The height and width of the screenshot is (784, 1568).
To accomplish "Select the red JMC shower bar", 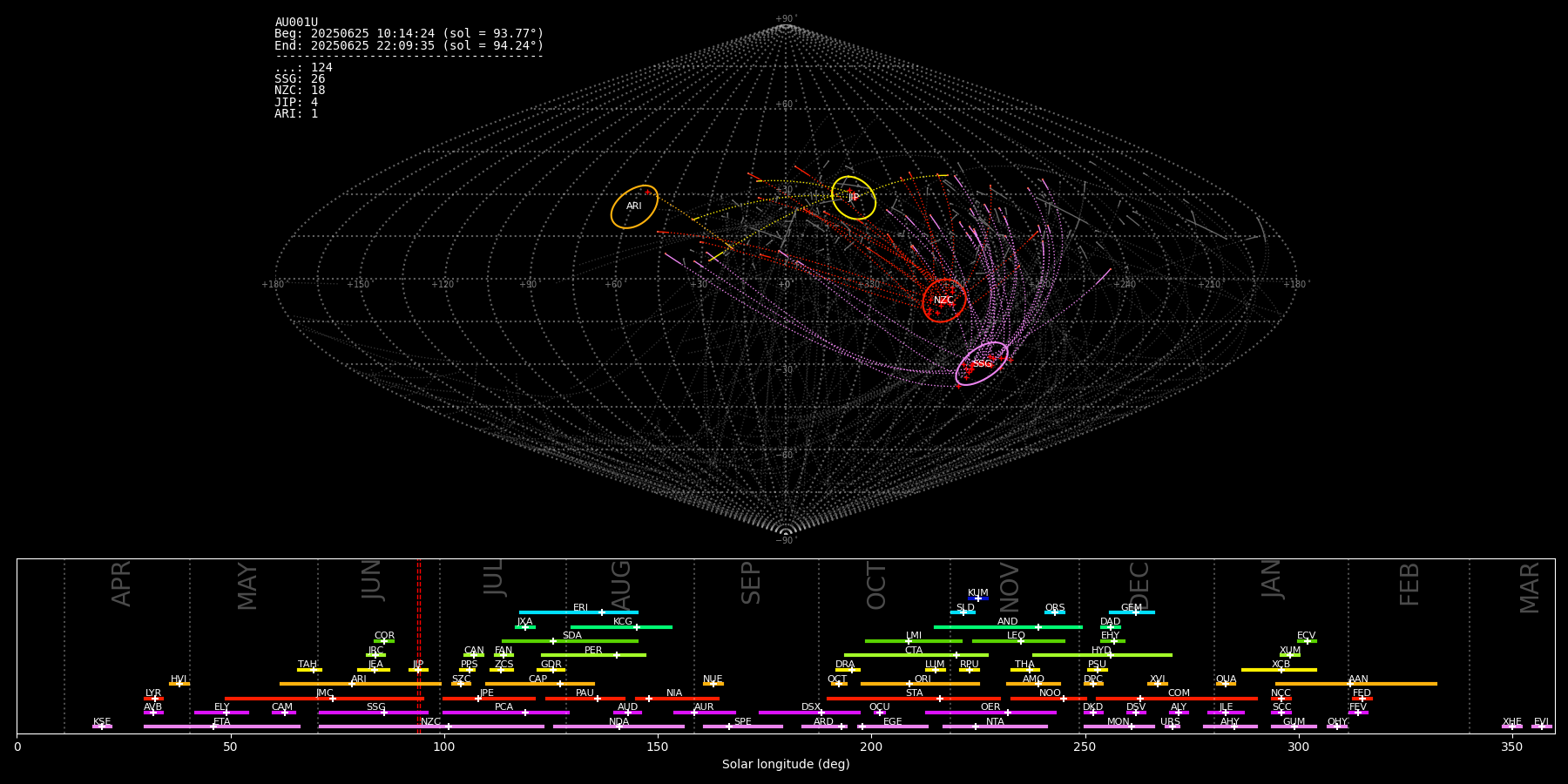I will pos(324,699).
